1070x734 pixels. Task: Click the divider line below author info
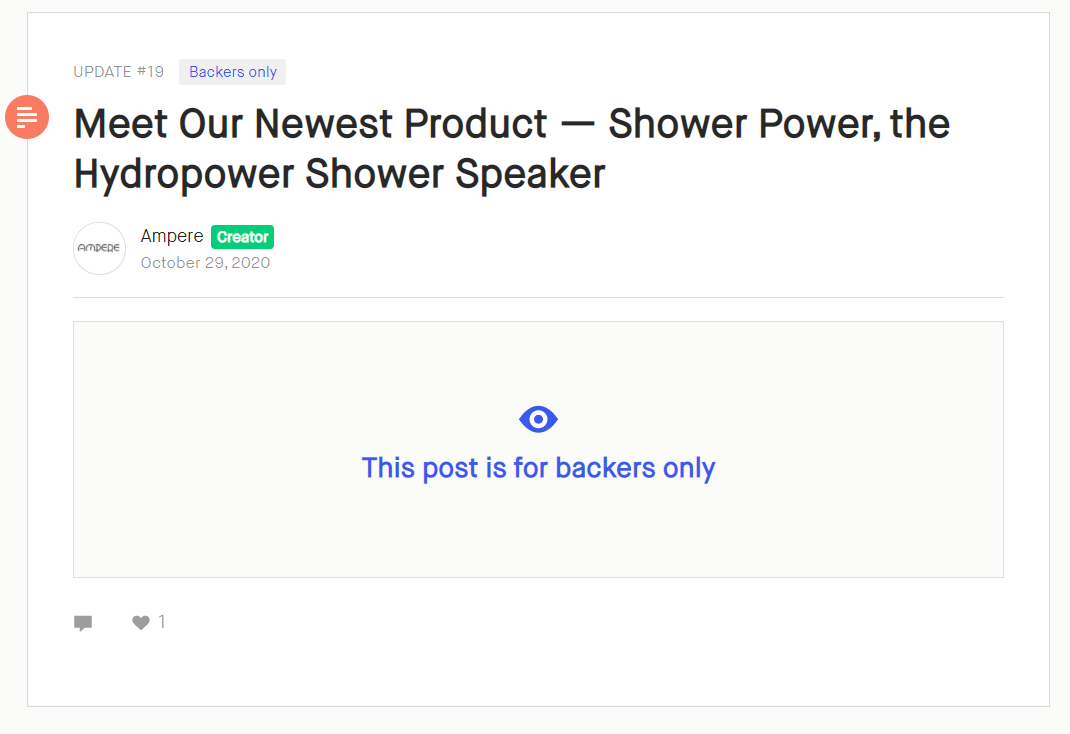[x=538, y=297]
